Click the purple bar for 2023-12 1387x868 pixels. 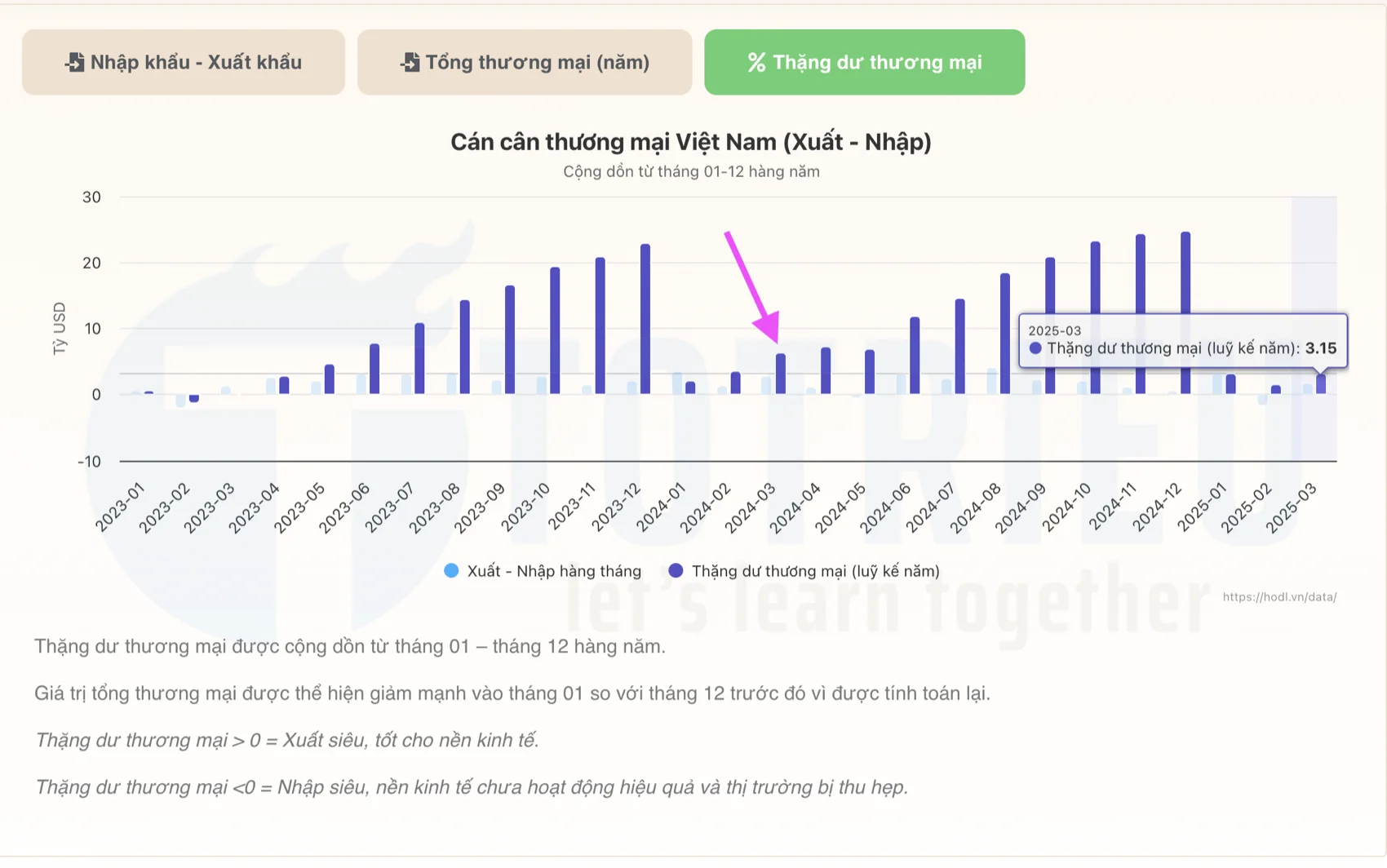point(645,319)
